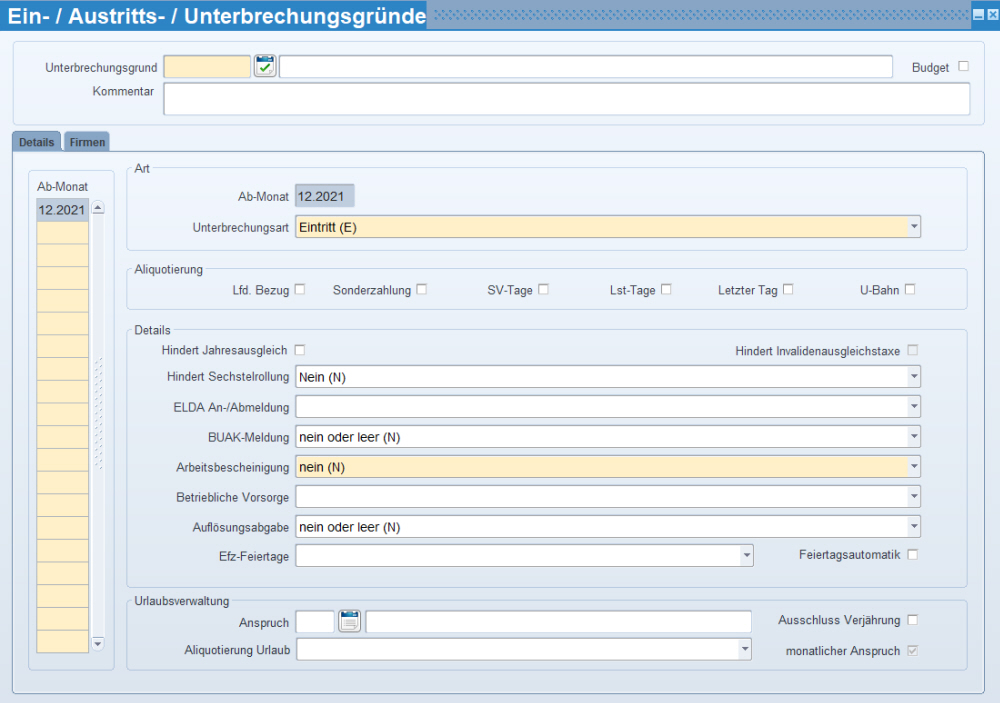Image resolution: width=1000 pixels, height=703 pixels.
Task: Click the Ab-Monat list scrollbar track
Action: tap(98, 426)
